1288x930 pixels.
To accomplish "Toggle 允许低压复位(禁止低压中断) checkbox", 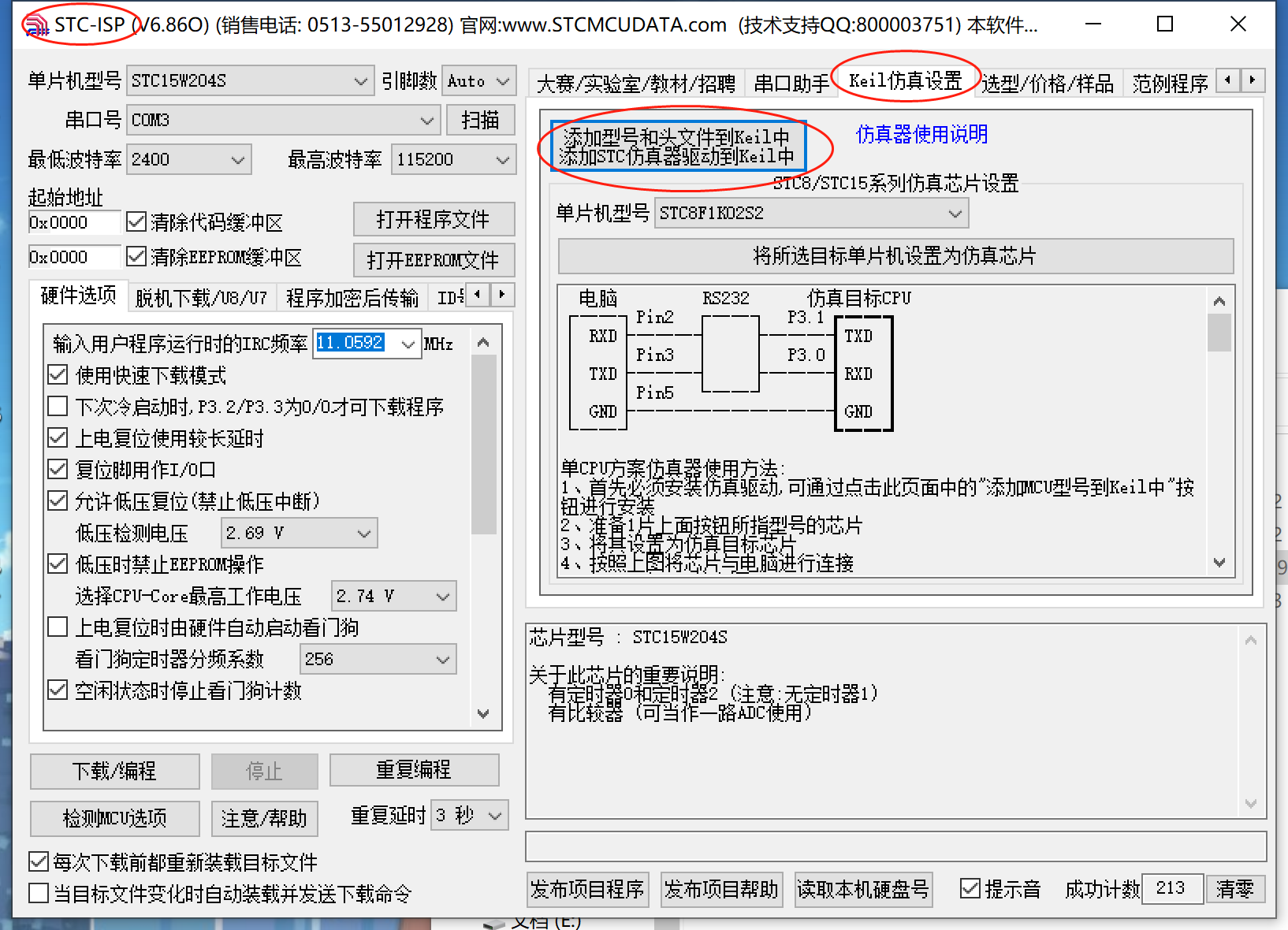I will point(58,500).
